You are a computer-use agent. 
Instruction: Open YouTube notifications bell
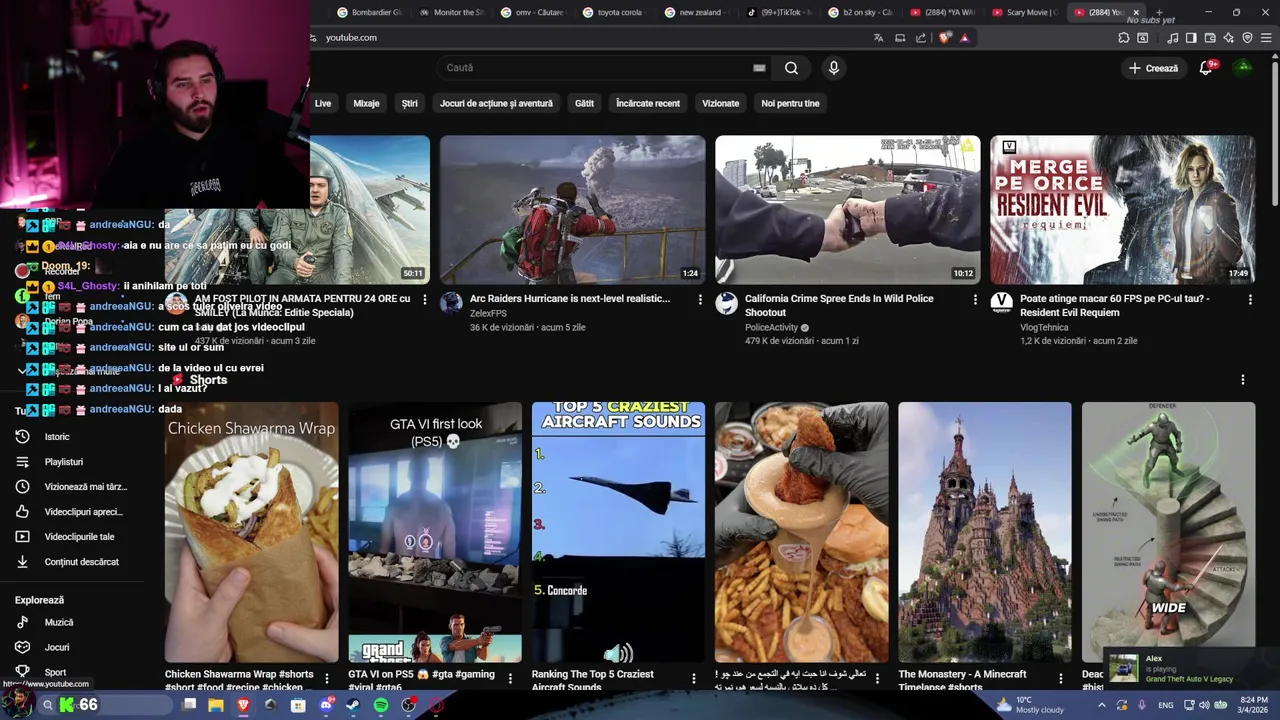[x=1206, y=68]
